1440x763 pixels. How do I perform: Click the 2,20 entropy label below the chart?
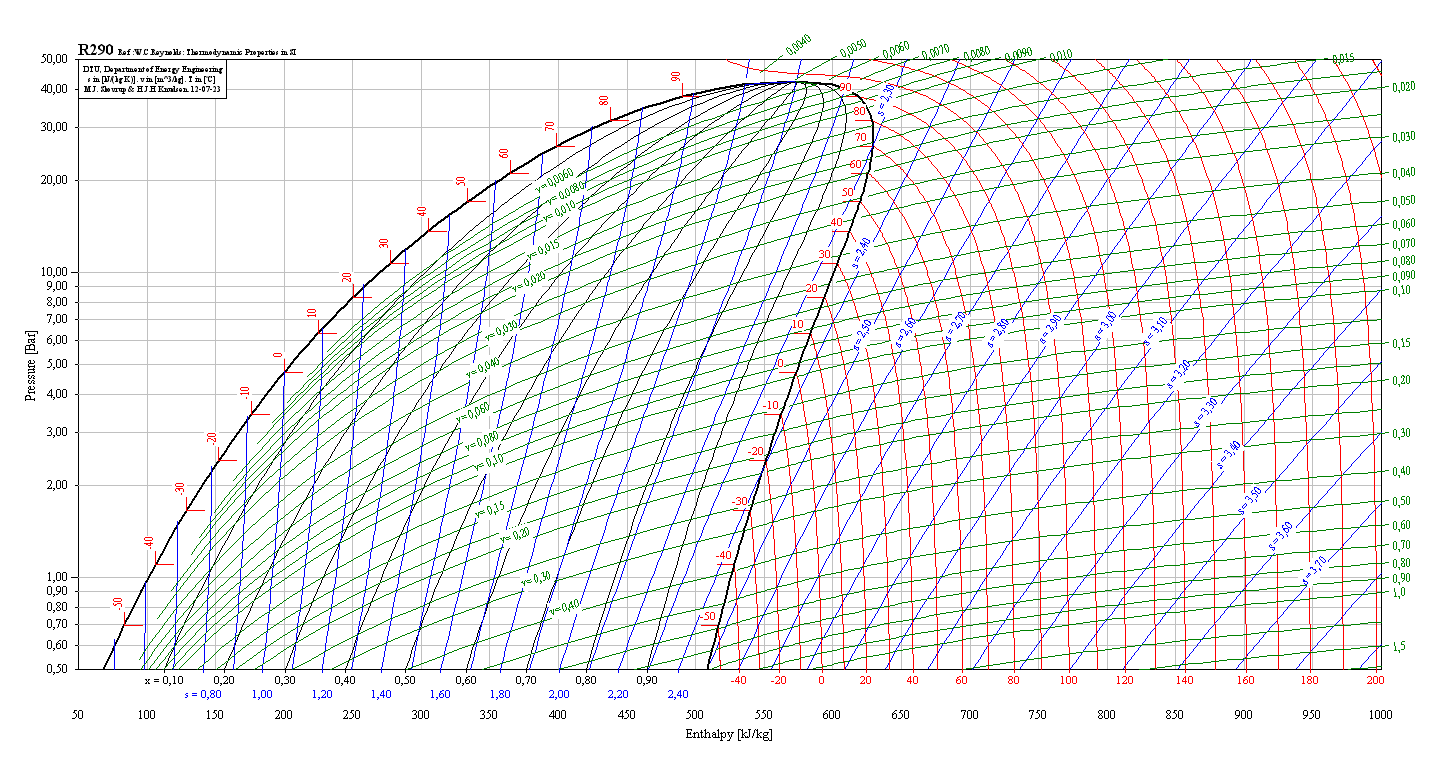pos(619,694)
